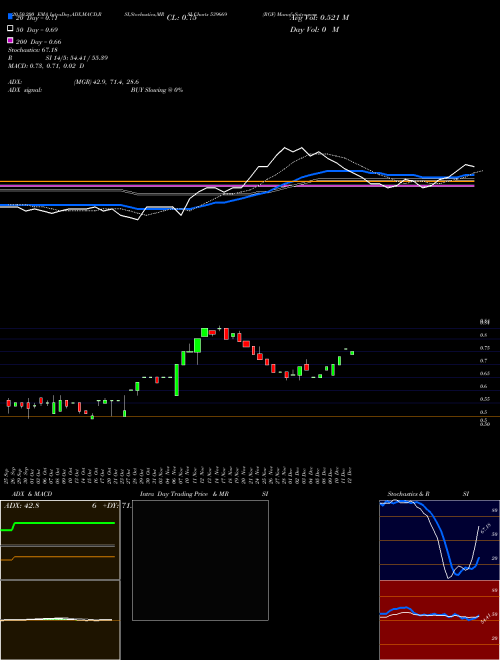Click the 67.18 stochastics value label on the line

click(486, 529)
